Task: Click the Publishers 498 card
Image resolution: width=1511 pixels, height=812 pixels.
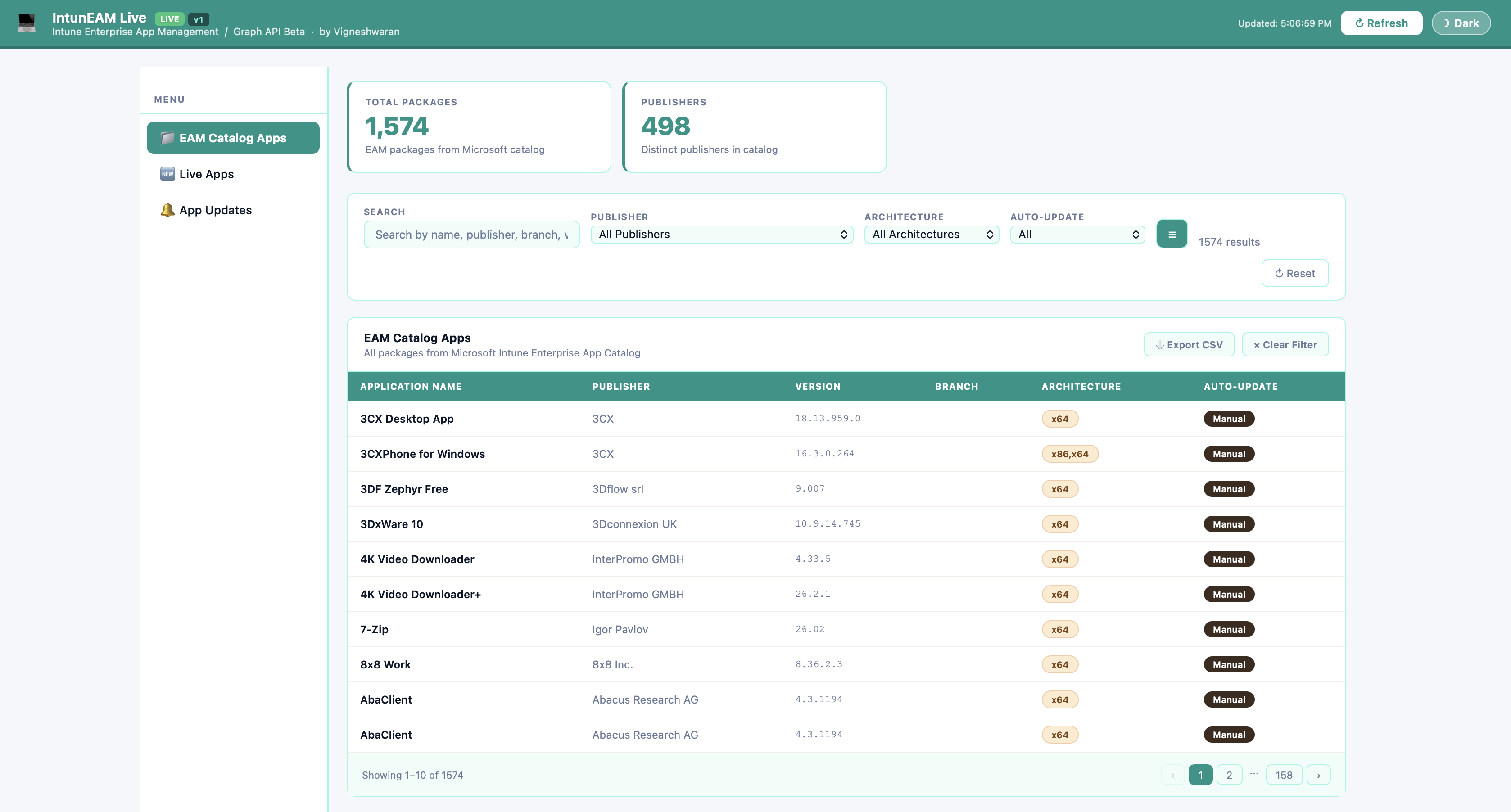Action: coord(754,126)
